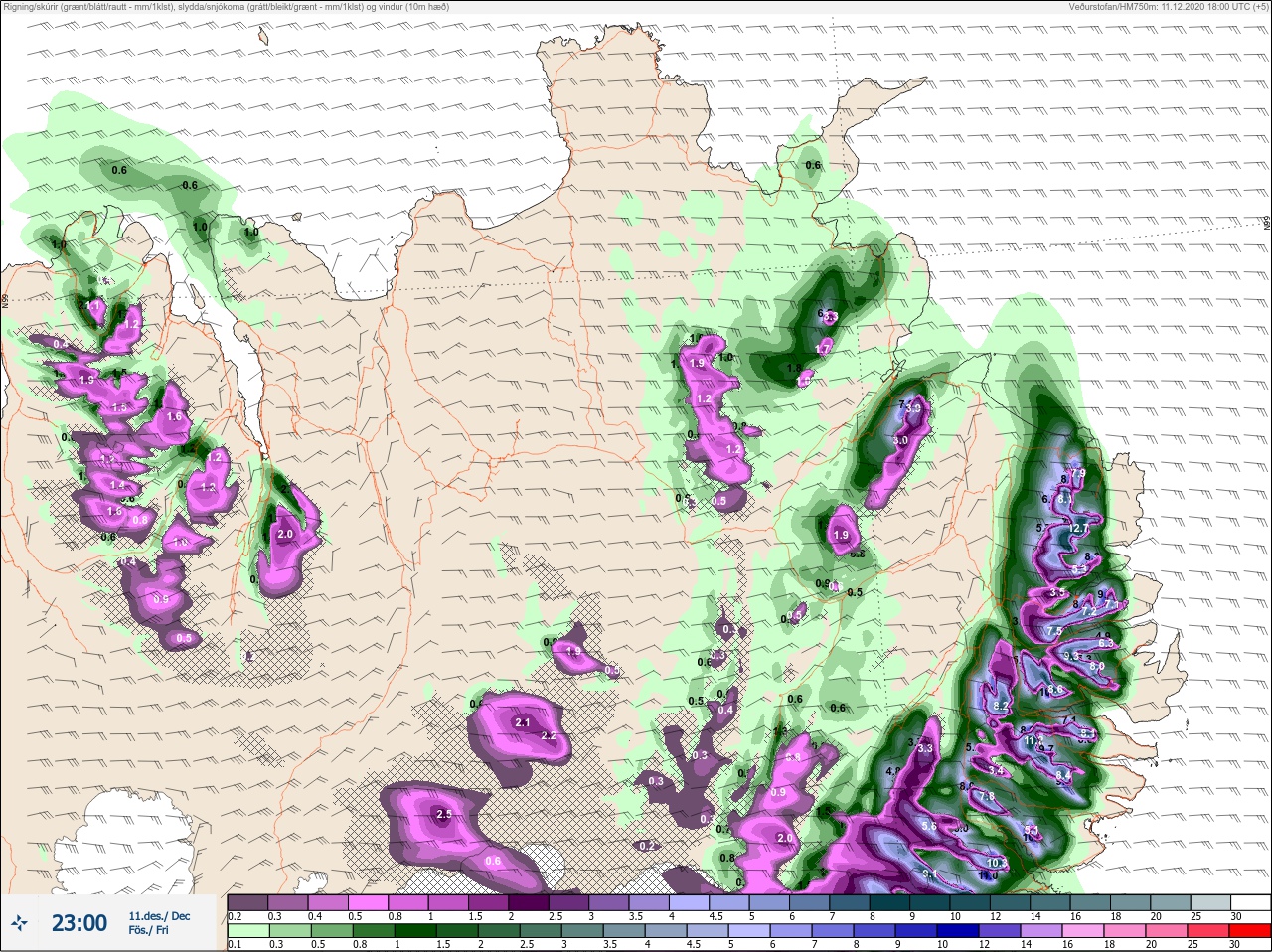This screenshot has width=1272, height=952.
Task: Click the 23:00 forecast time display
Action: (x=79, y=923)
